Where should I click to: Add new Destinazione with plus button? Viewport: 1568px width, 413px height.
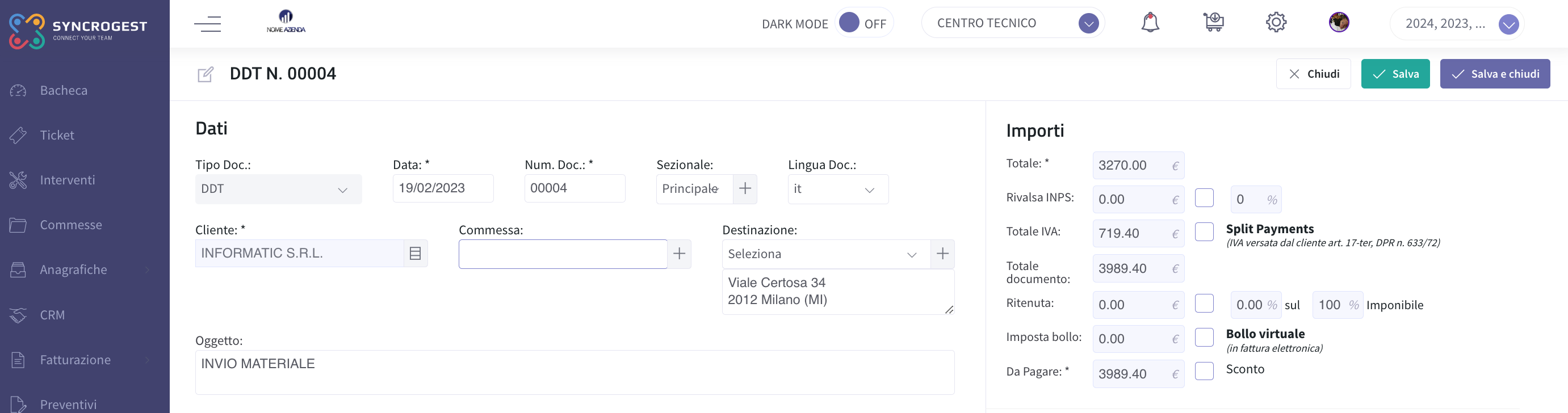coord(942,254)
